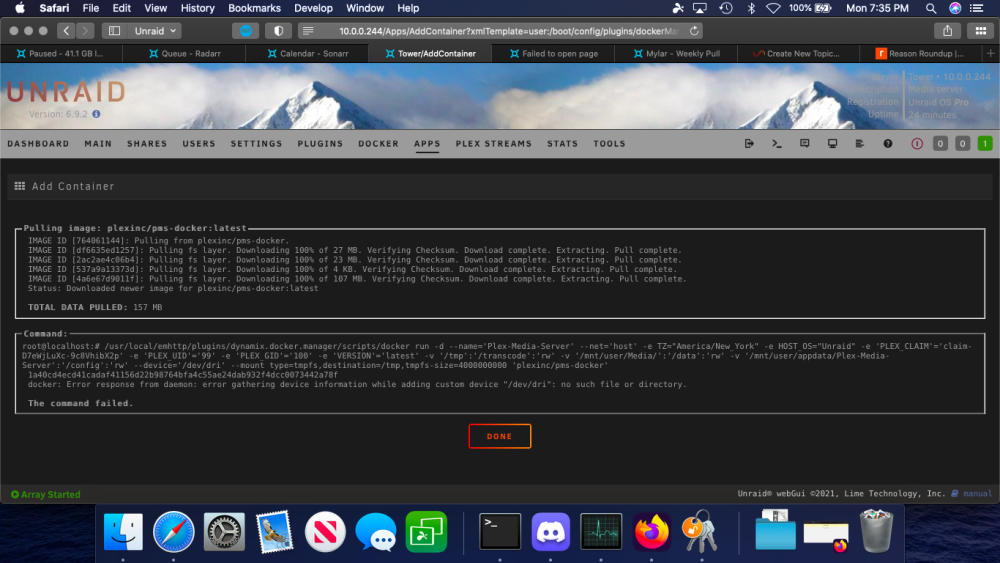This screenshot has height=563, width=1000.
Task: Click the Time Machine icon in menu bar
Action: point(726,8)
